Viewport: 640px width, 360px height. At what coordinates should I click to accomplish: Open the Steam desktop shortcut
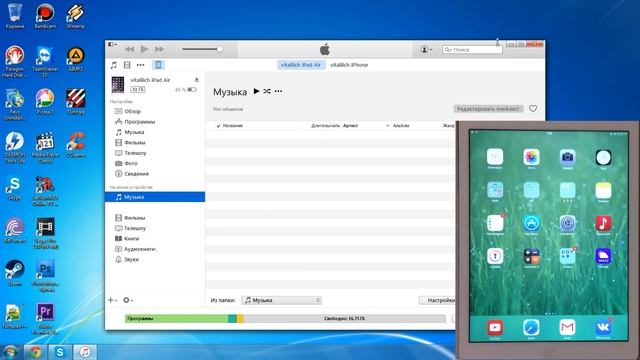point(15,273)
